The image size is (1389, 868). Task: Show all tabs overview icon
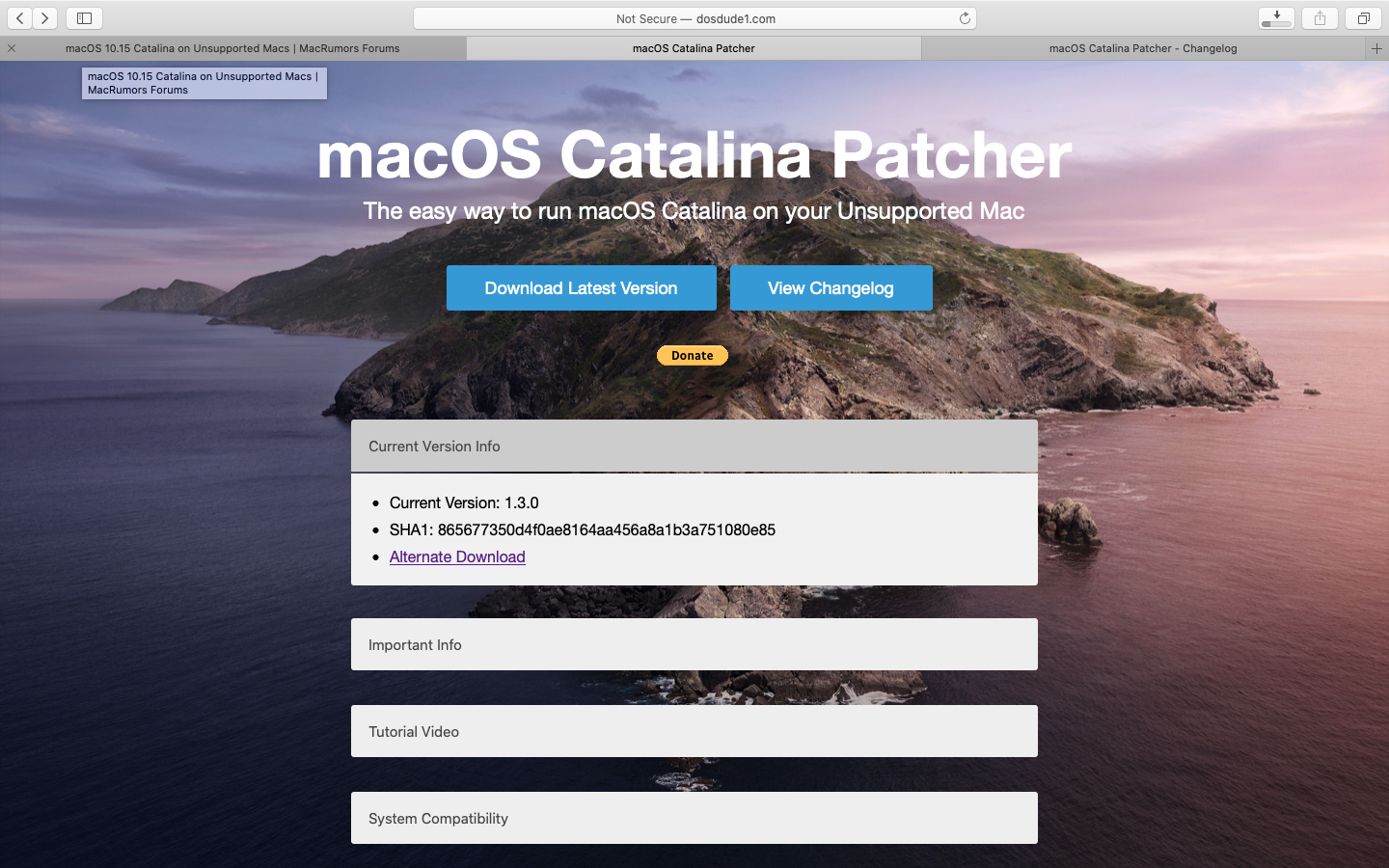[x=1363, y=18]
